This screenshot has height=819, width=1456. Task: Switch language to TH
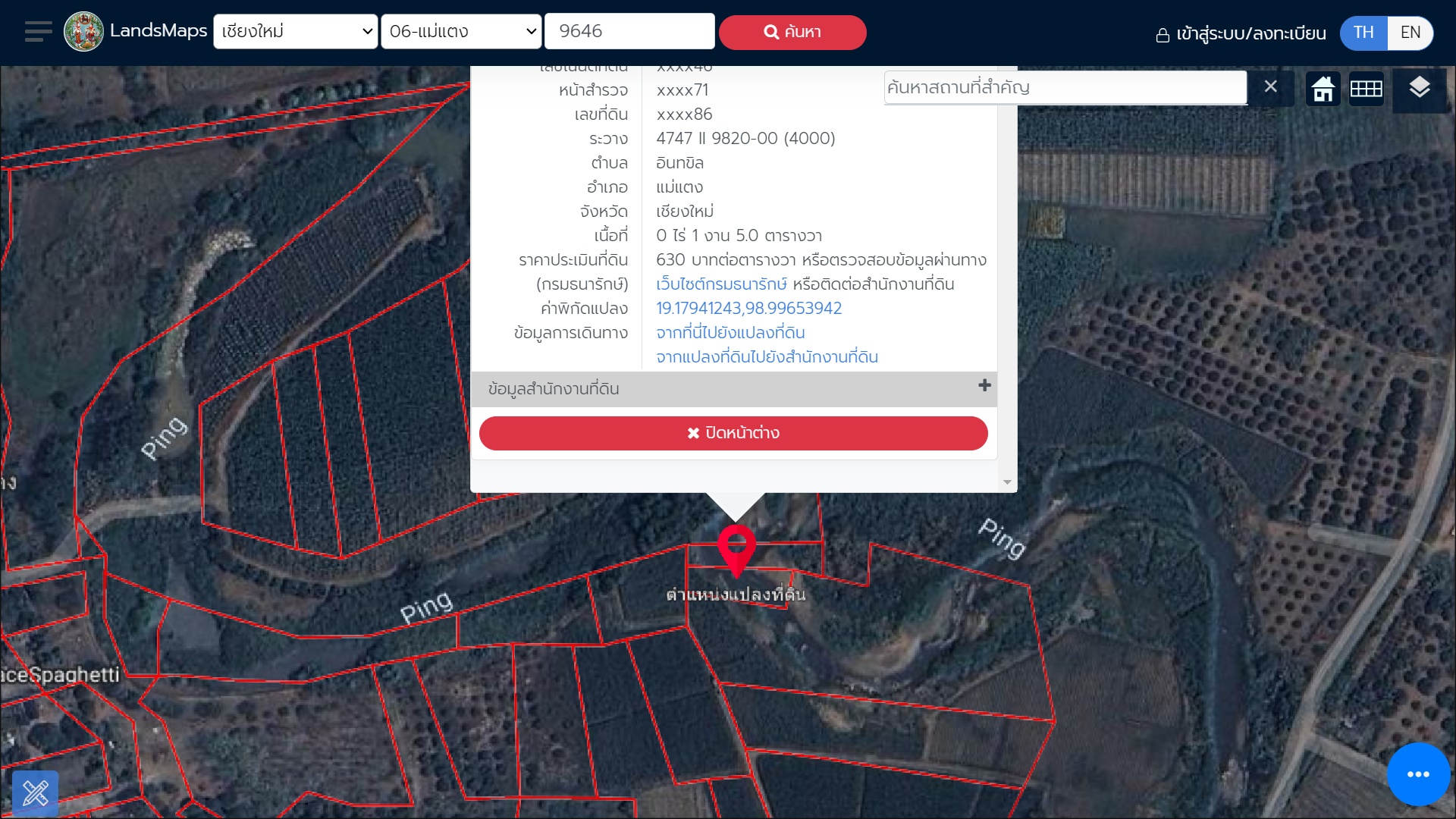(1363, 33)
